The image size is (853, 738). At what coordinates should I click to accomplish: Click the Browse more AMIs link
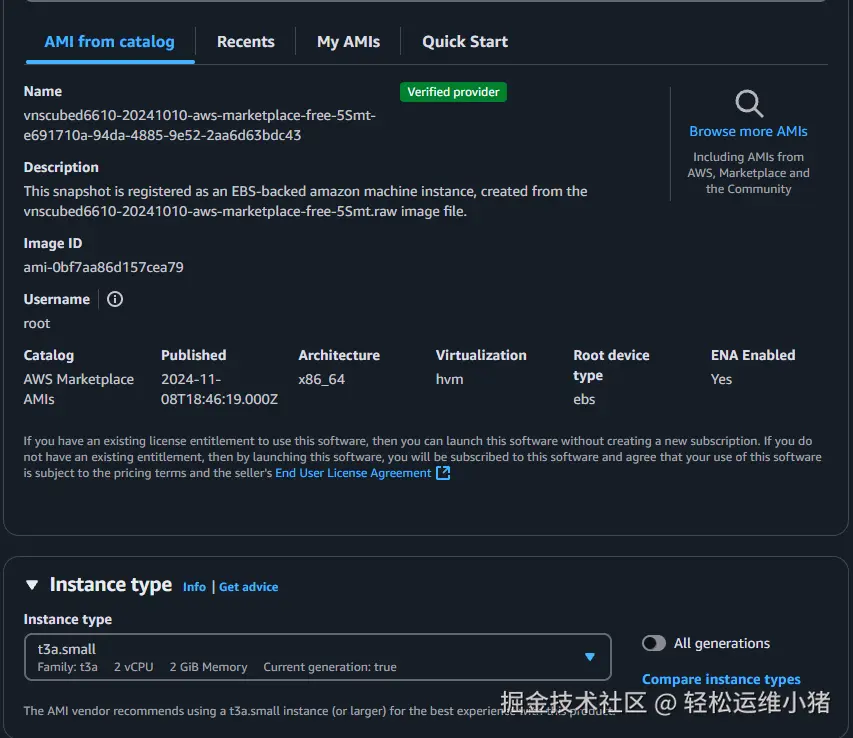749,132
